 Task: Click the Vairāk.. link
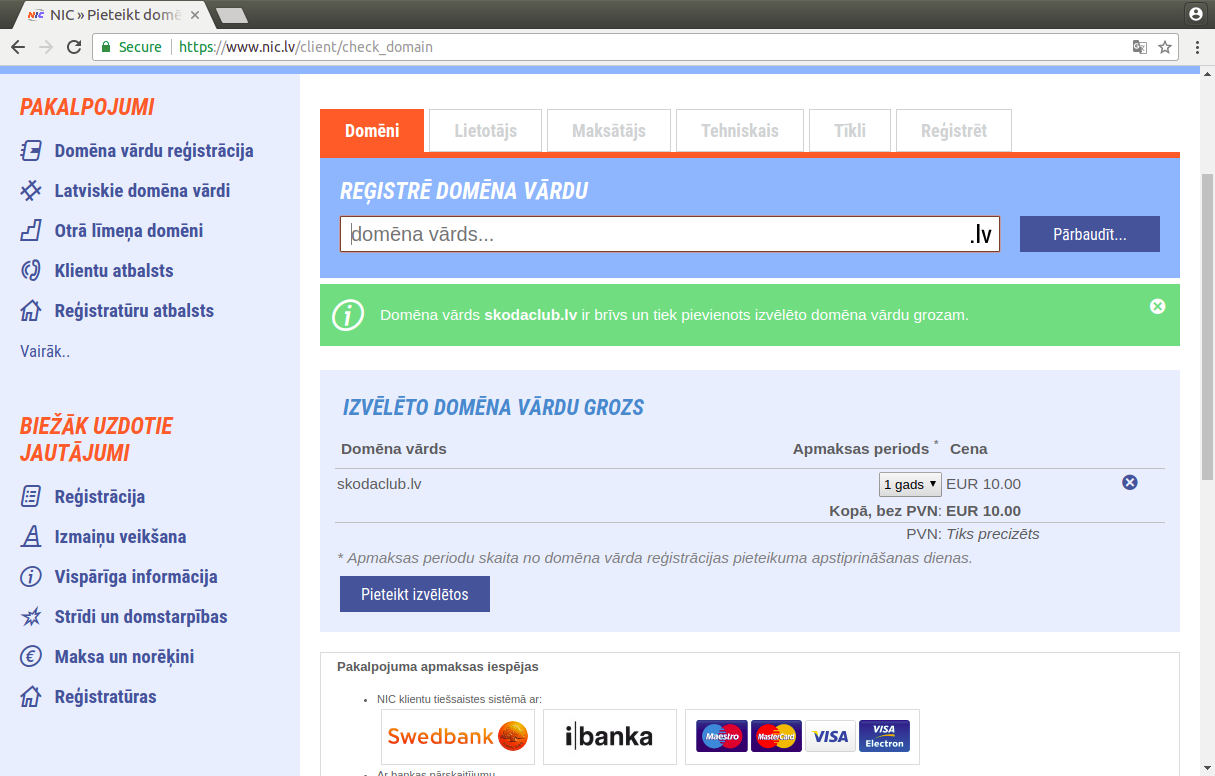(45, 351)
